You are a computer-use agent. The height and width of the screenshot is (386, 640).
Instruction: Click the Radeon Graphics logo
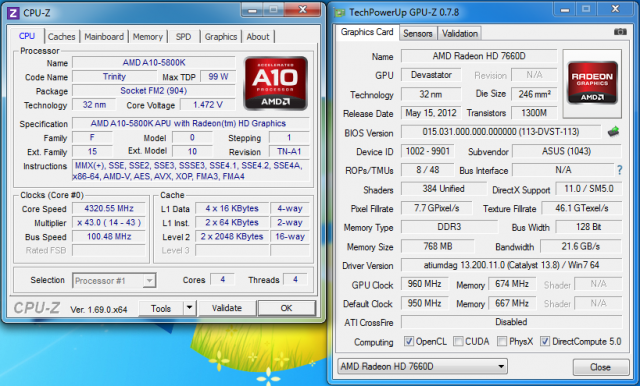click(592, 83)
